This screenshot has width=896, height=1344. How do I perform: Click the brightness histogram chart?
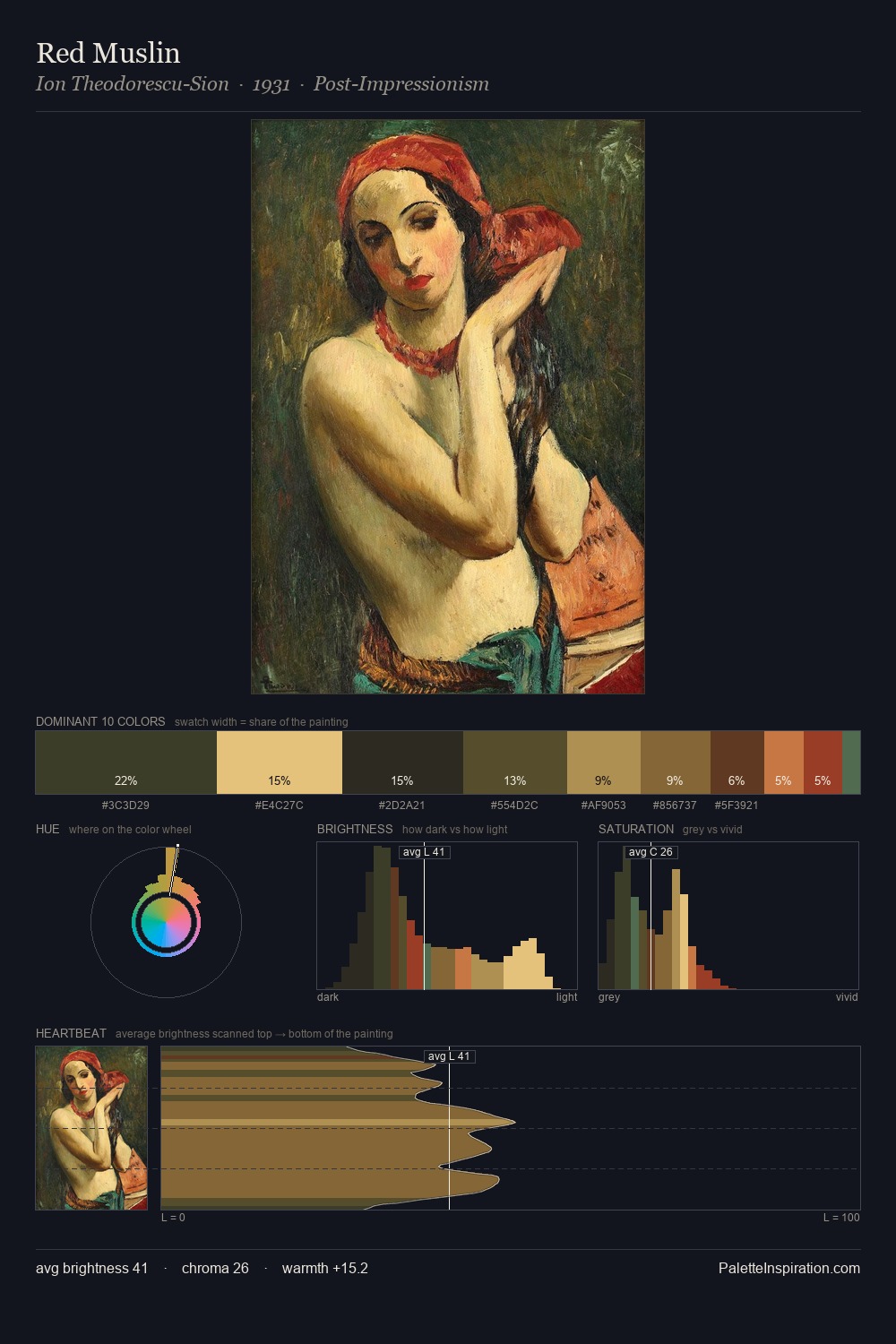pyautogui.click(x=447, y=916)
